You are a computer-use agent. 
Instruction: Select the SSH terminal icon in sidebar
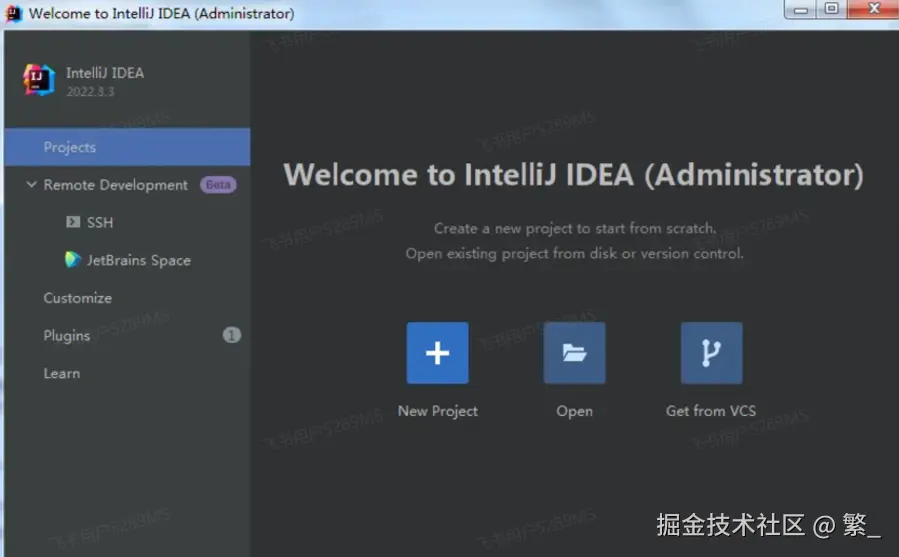73,222
